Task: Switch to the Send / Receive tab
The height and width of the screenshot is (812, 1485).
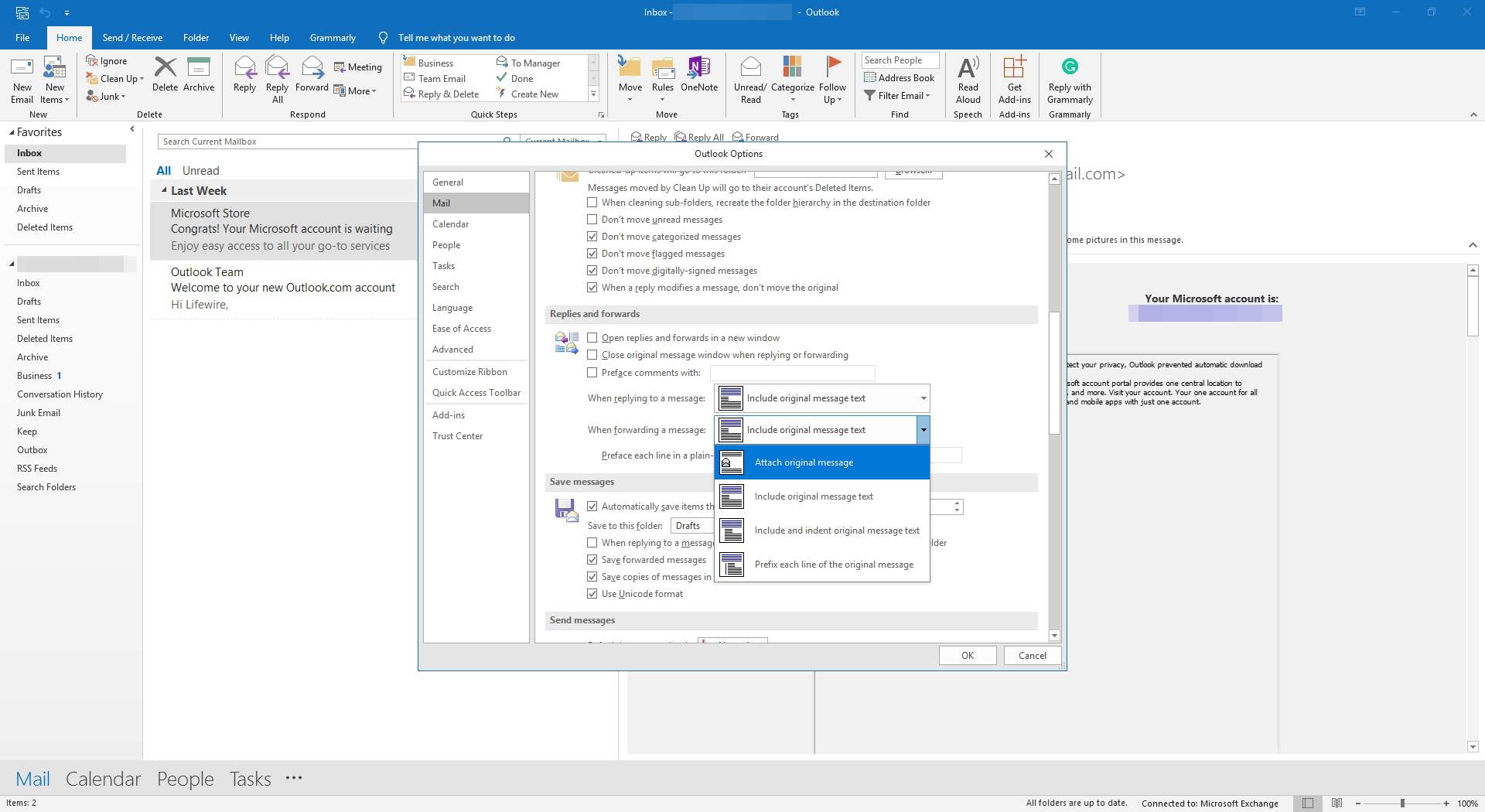Action: click(x=132, y=37)
